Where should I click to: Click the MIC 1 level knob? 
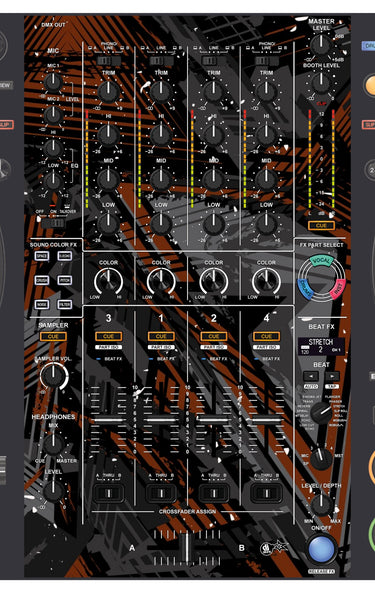(x=53, y=82)
